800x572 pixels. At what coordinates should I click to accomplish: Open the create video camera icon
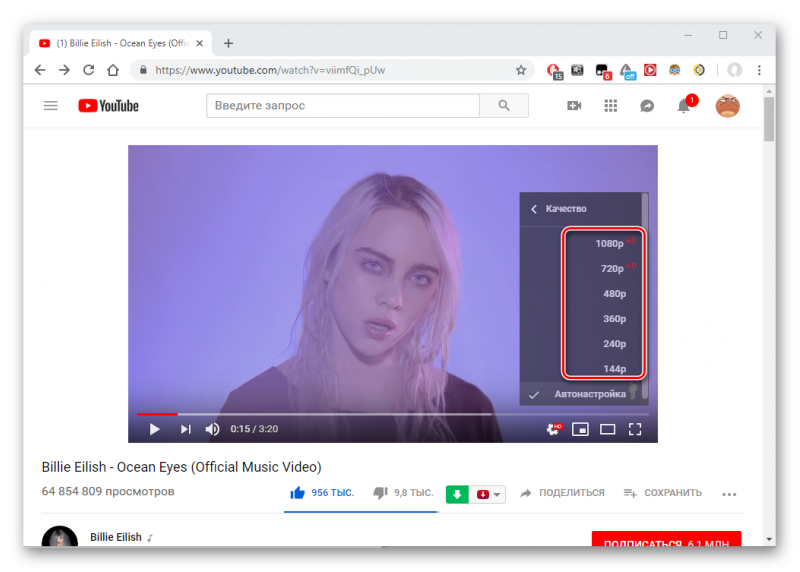[x=574, y=106]
